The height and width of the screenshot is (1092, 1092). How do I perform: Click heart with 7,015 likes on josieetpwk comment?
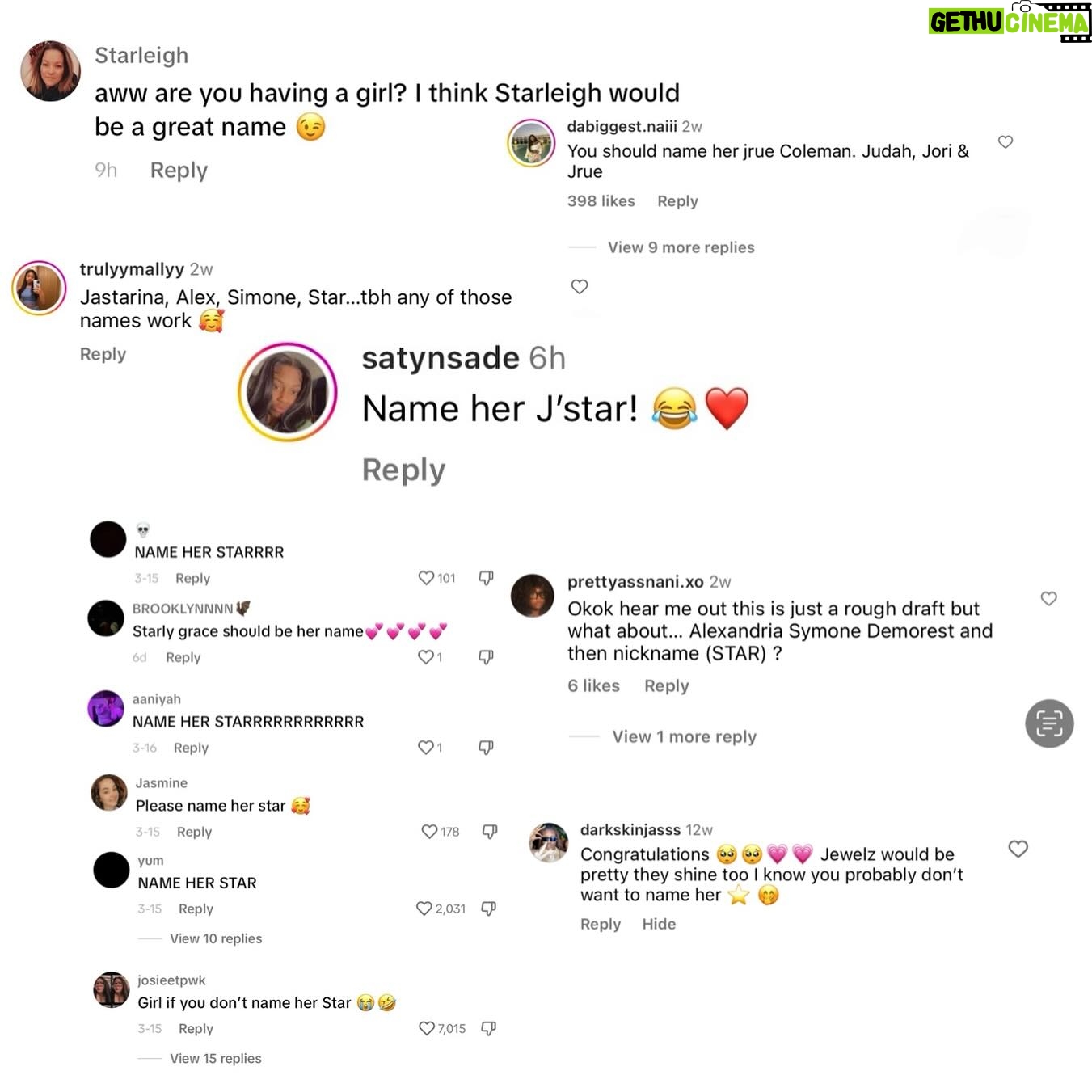[x=427, y=1028]
